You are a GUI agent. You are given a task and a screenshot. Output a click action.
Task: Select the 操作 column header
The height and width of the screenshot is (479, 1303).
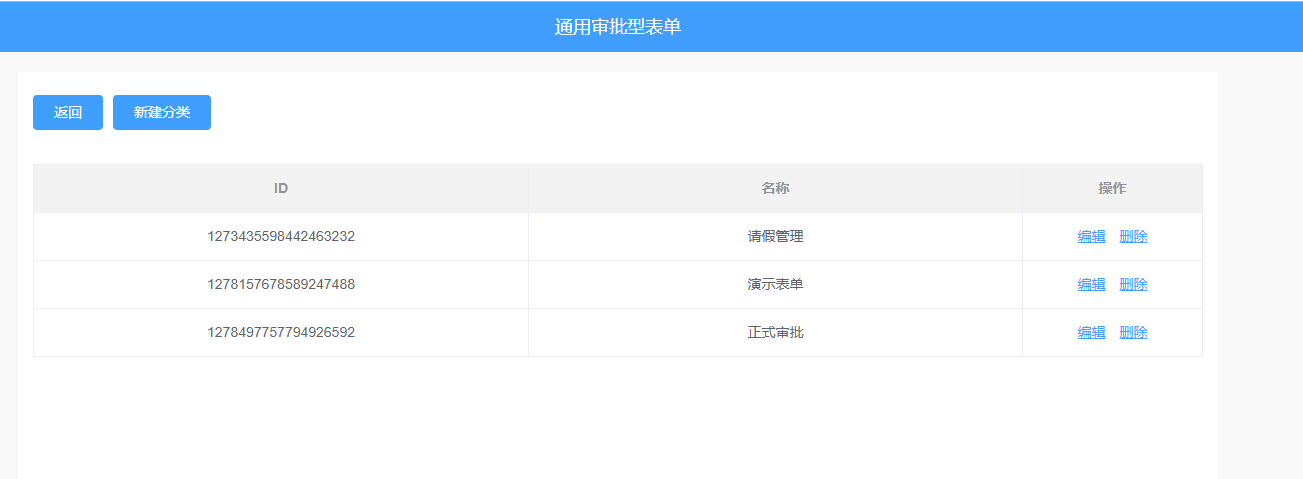point(1112,189)
